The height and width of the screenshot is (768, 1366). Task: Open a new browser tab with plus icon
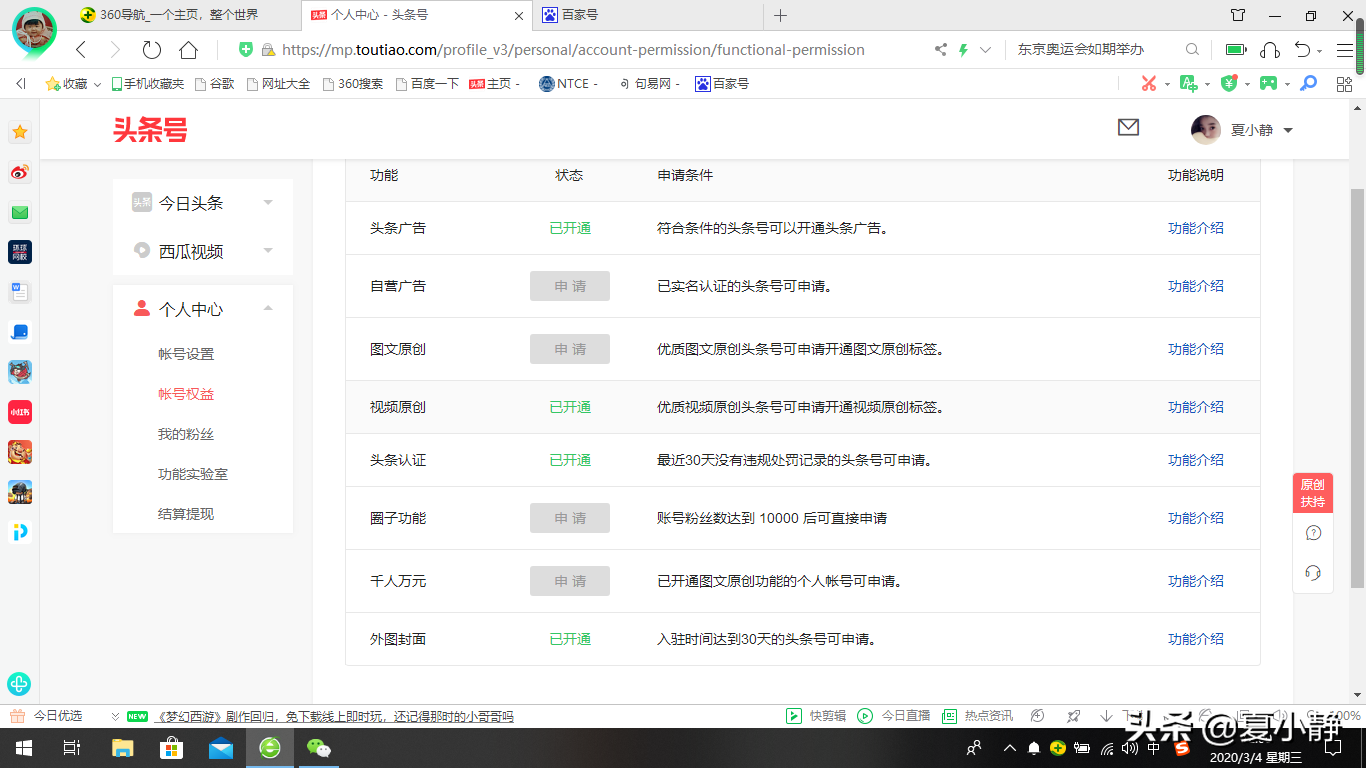point(781,15)
